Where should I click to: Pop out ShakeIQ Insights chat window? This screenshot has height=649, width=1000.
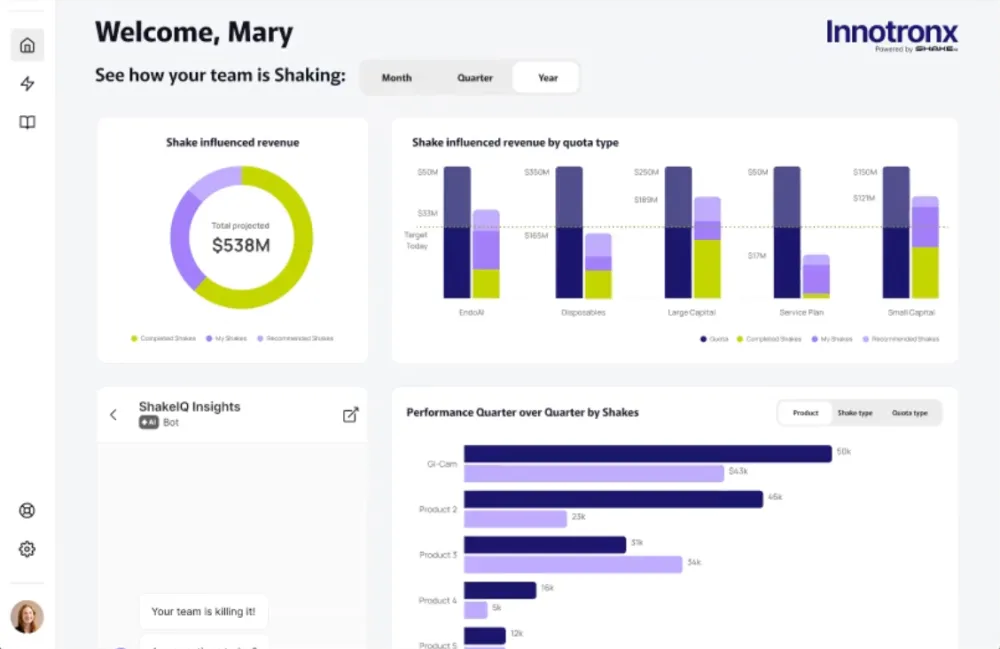point(350,415)
